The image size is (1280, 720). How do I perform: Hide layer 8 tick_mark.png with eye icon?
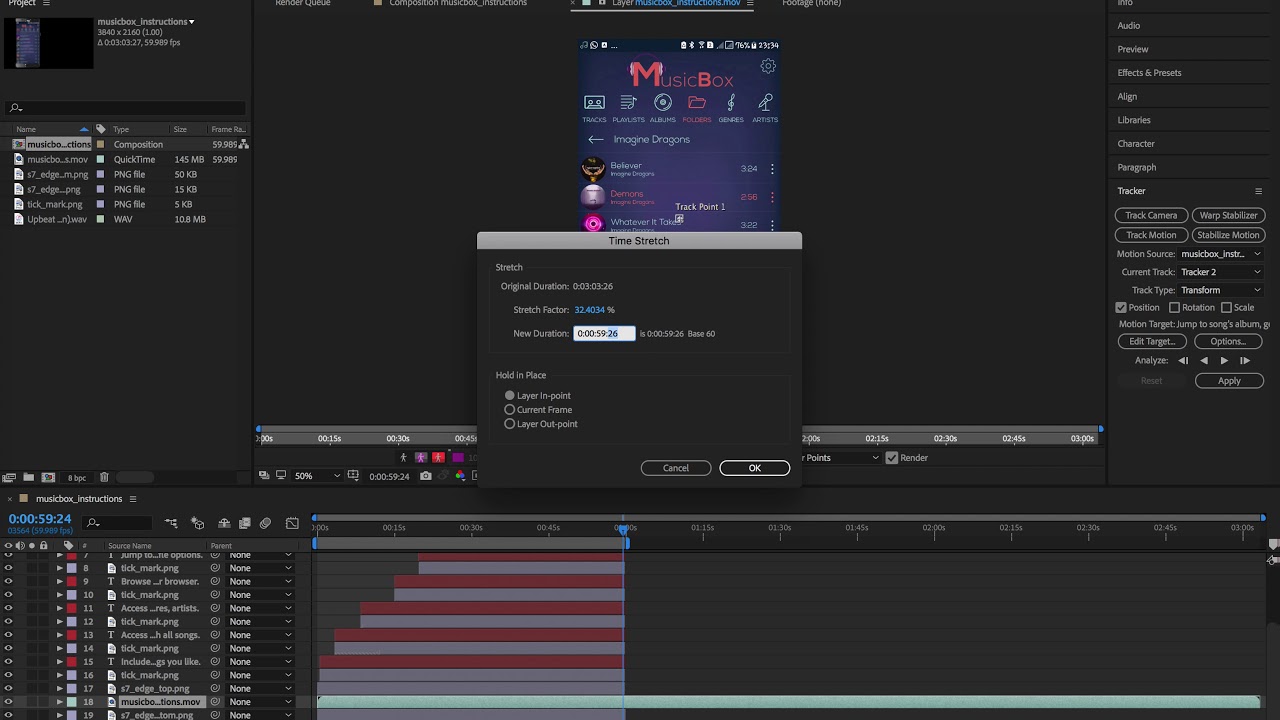8,568
